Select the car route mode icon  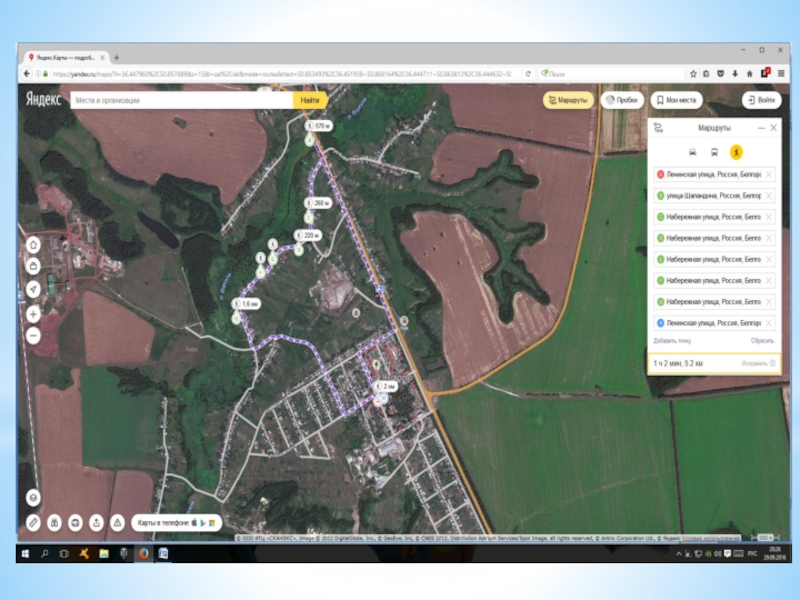click(692, 152)
